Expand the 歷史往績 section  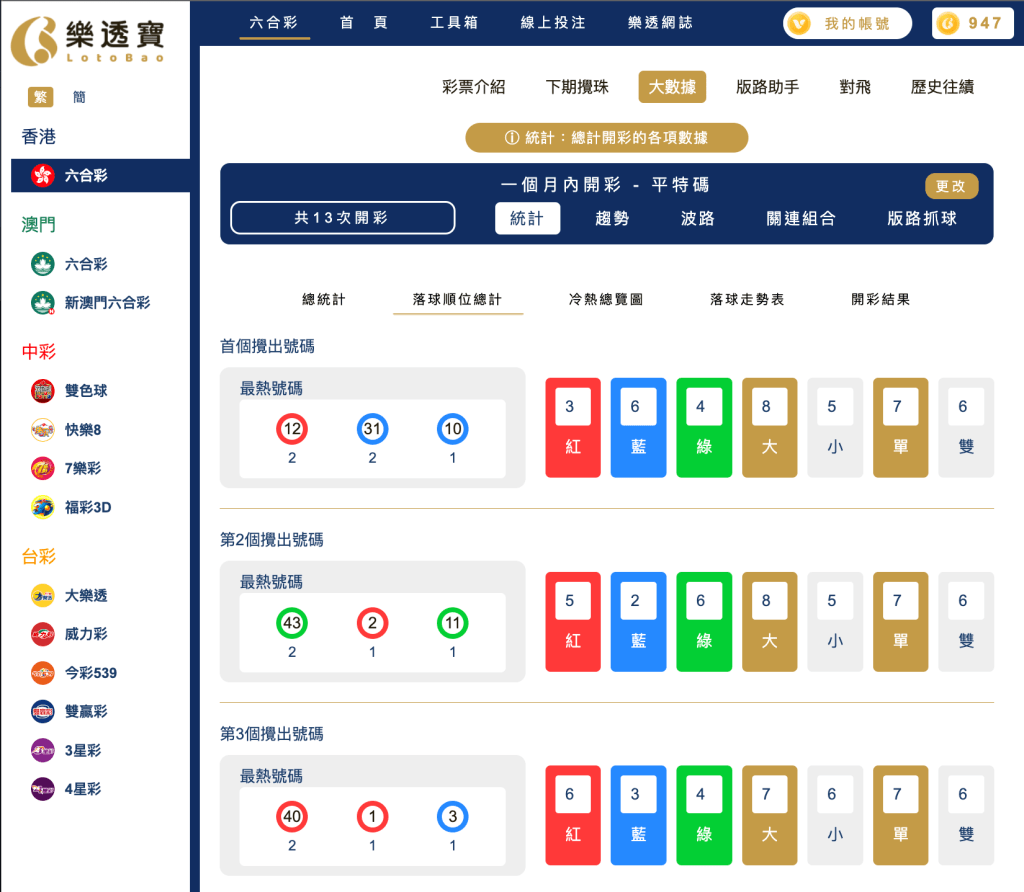coord(941,87)
